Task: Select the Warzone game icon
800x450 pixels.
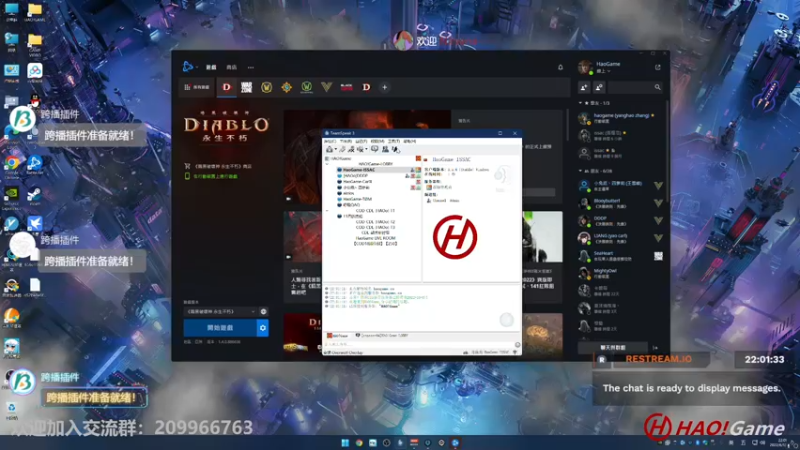Action: pos(246,87)
